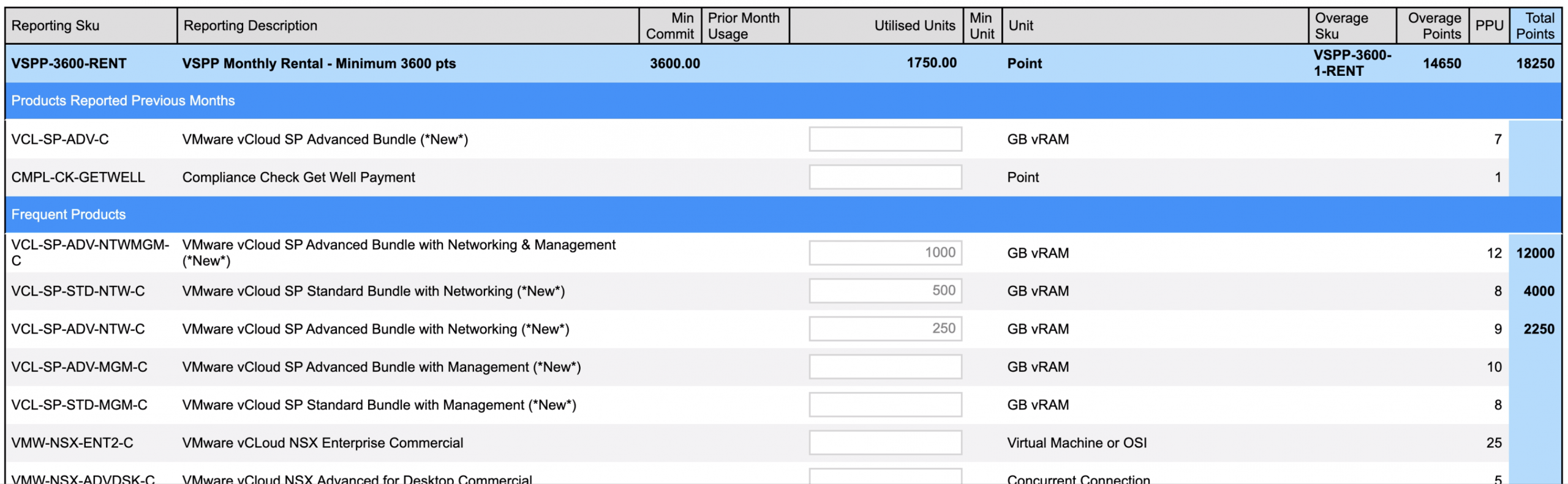Click Utilised Units field for VCL-SP-ADV-C

pyautogui.click(x=885, y=139)
